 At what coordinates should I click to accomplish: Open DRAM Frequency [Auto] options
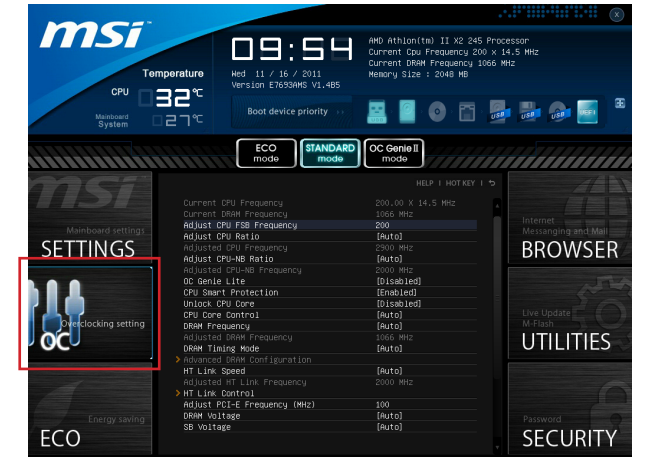pos(389,326)
